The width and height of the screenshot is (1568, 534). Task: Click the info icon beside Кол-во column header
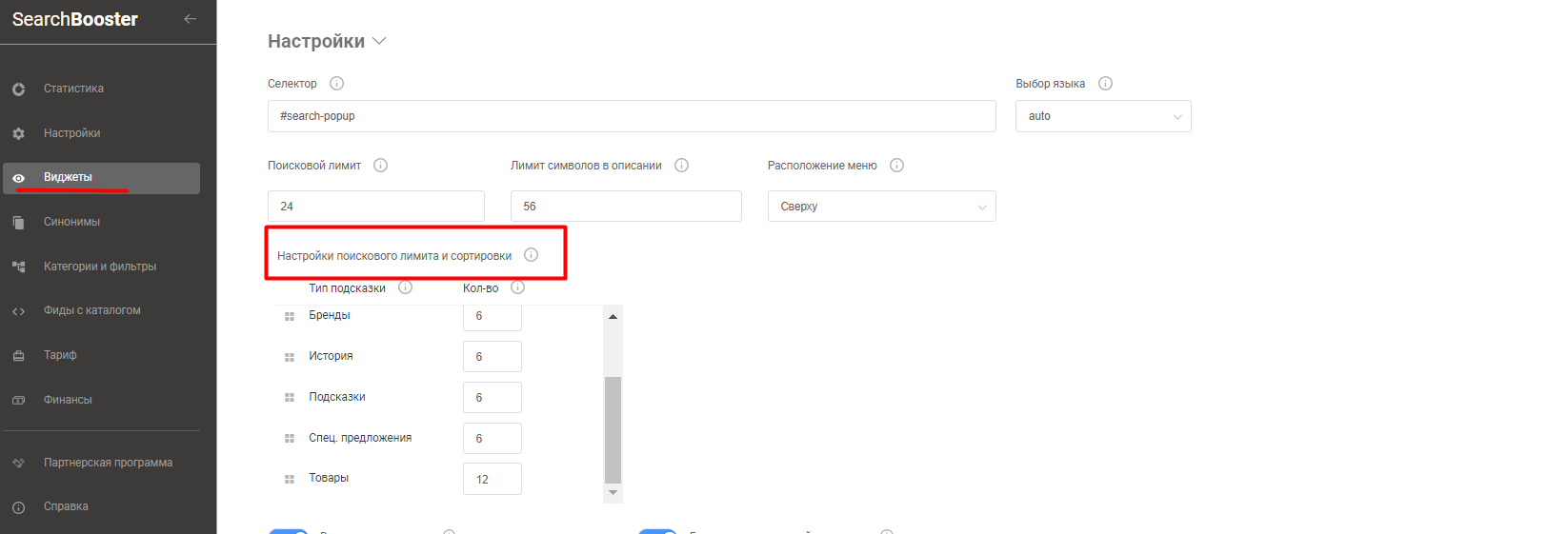tap(517, 287)
